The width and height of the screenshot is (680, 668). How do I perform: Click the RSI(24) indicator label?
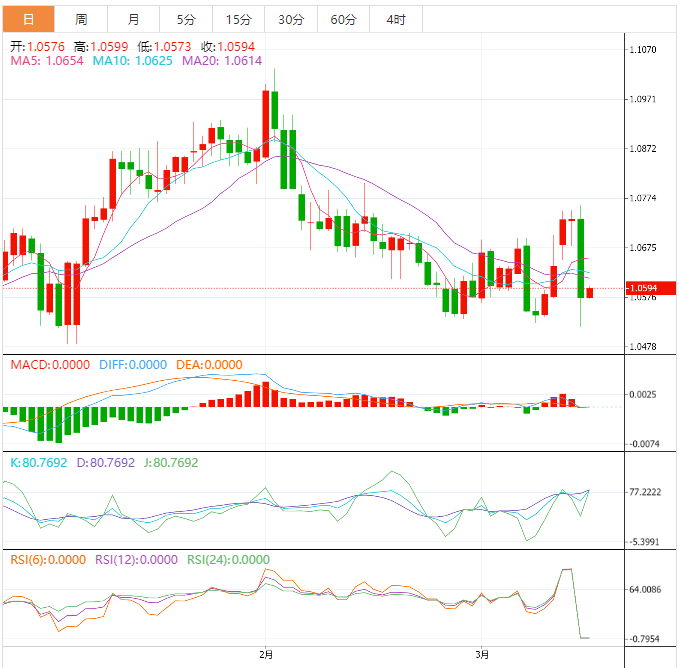[x=228, y=560]
